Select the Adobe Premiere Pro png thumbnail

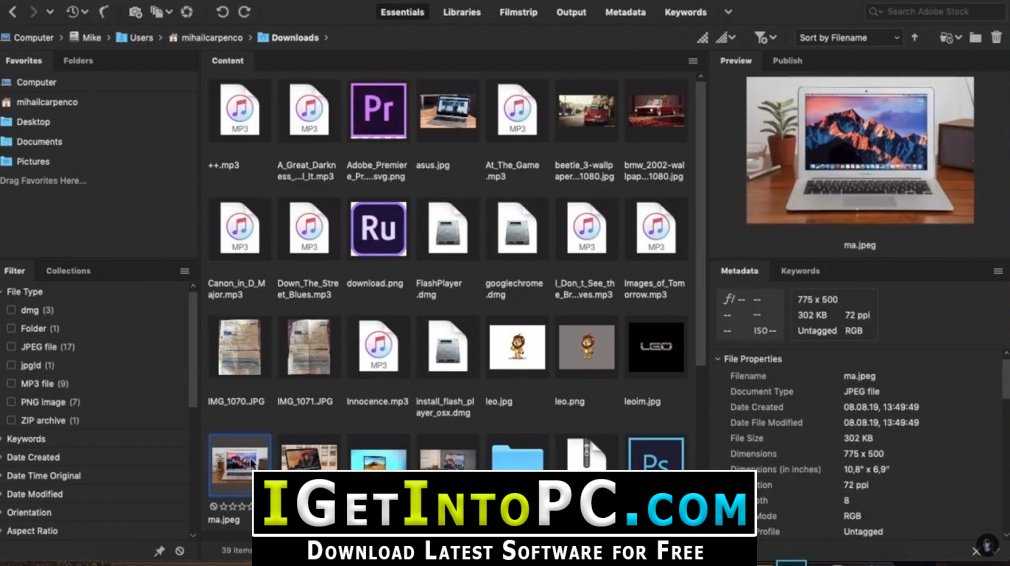tap(378, 111)
